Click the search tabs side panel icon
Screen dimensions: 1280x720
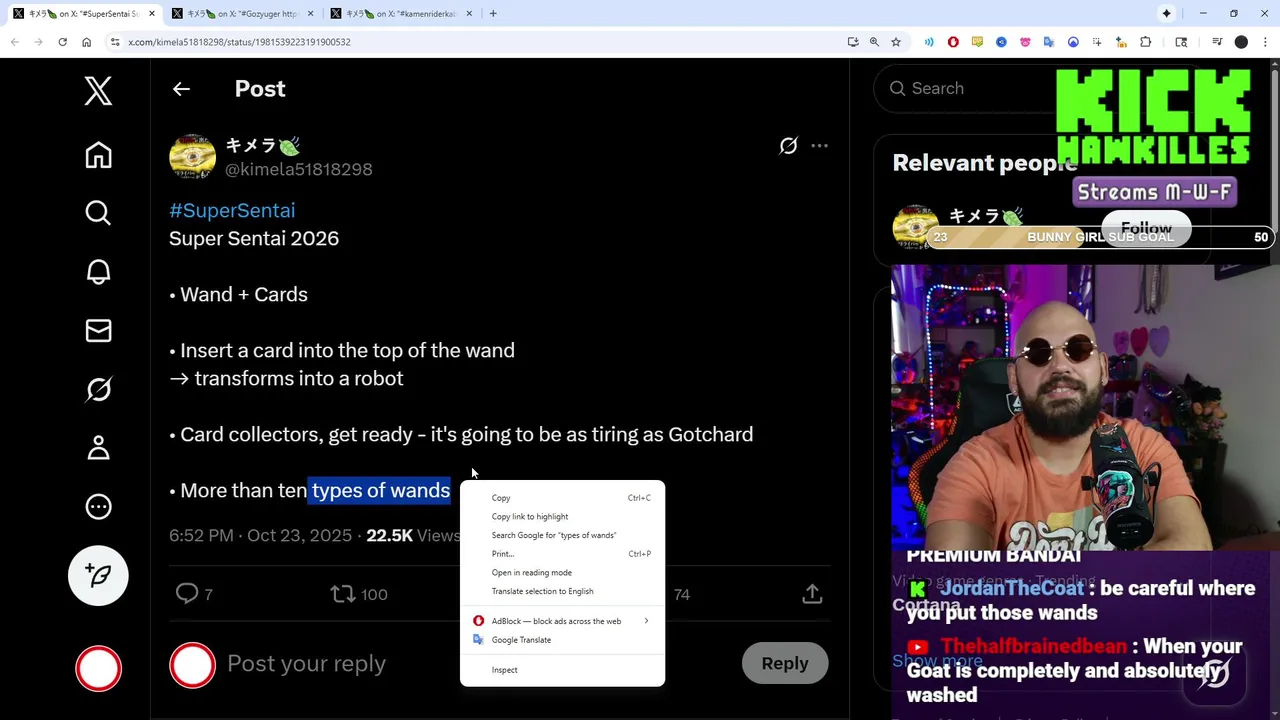click(x=1181, y=42)
